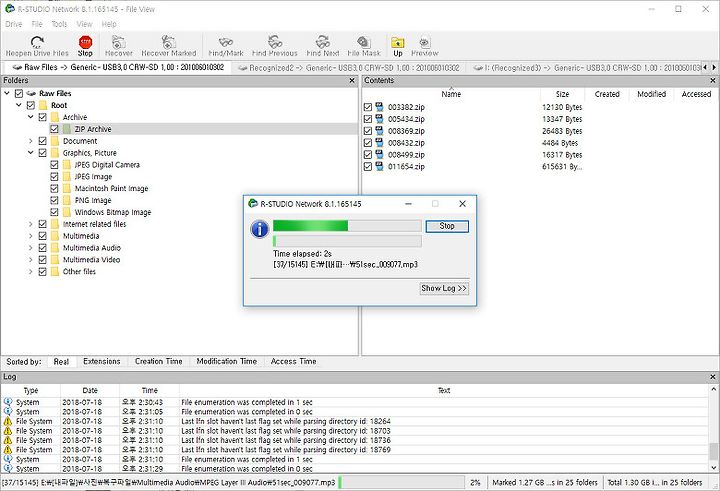This screenshot has height=491, width=720.
Task: Open the File menu
Action: click(37, 24)
